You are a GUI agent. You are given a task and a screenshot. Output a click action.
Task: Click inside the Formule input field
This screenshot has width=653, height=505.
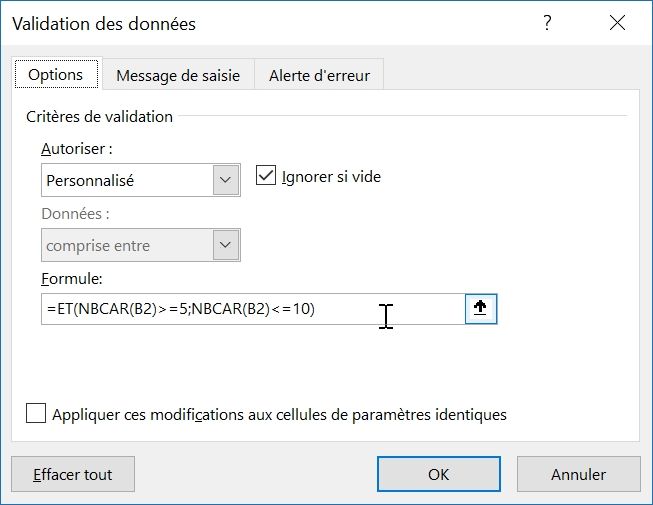(250, 309)
